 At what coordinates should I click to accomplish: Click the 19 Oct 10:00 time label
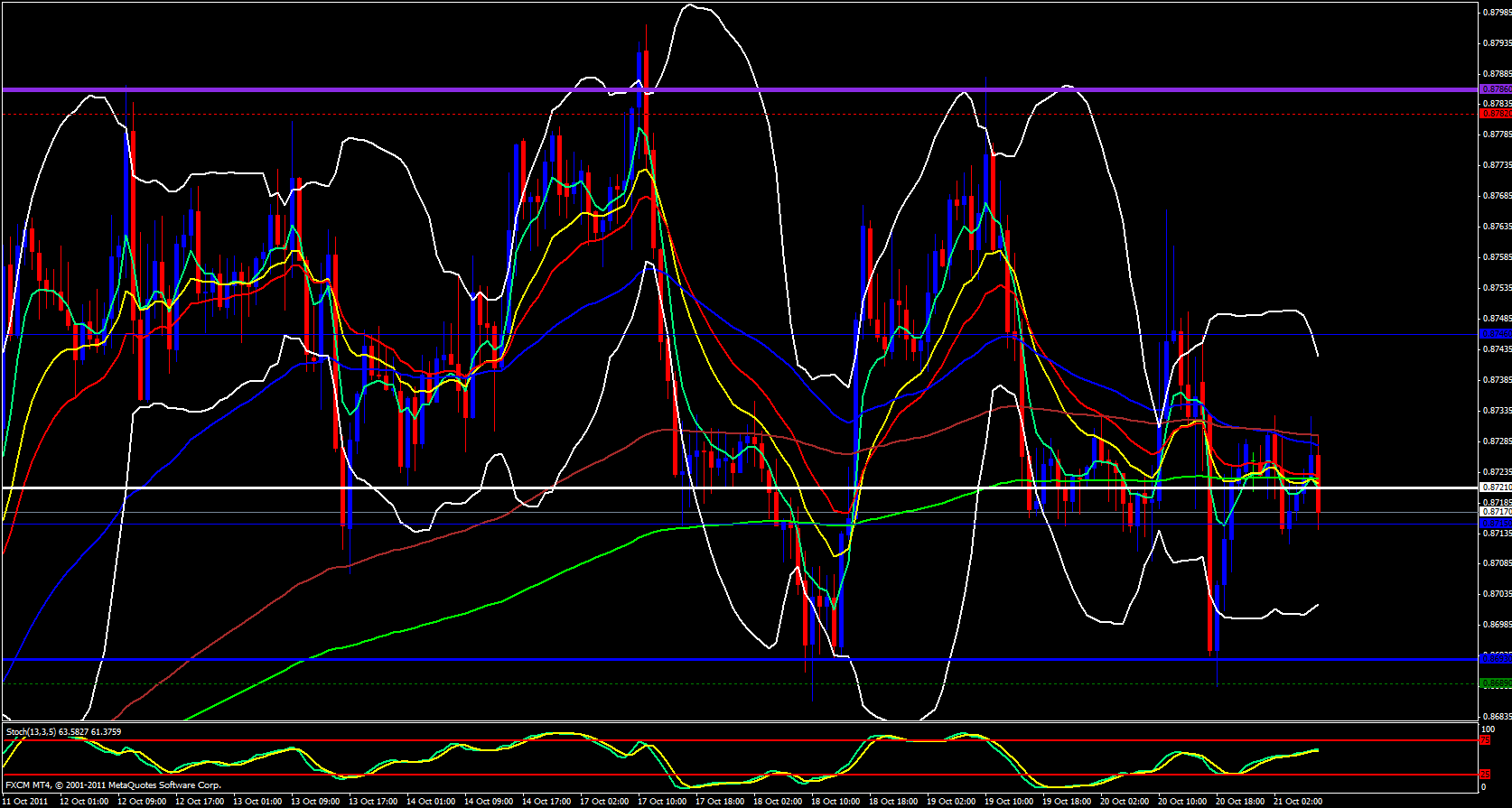pos(1009,802)
